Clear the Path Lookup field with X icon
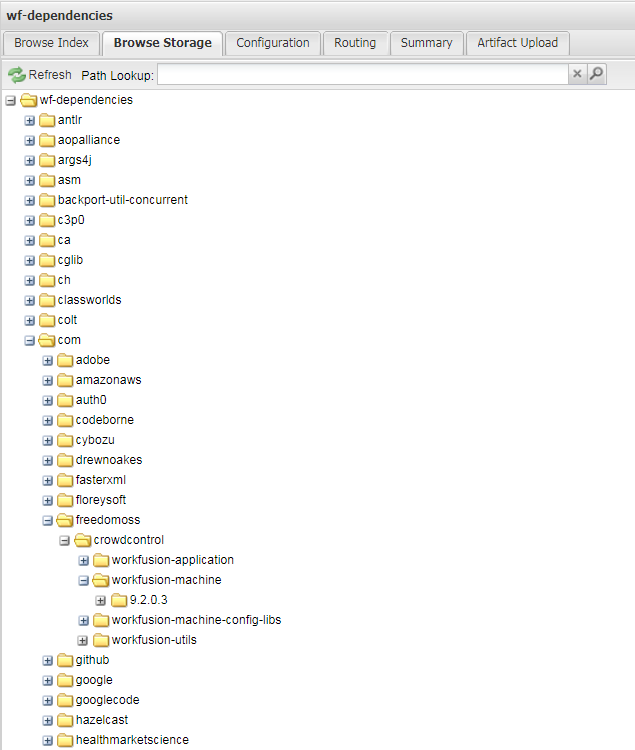The width and height of the screenshot is (635, 750). (x=577, y=74)
